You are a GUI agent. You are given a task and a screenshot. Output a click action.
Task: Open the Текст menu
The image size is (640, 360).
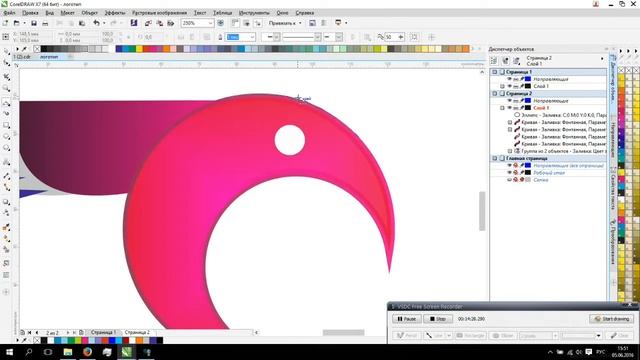pyautogui.click(x=200, y=13)
